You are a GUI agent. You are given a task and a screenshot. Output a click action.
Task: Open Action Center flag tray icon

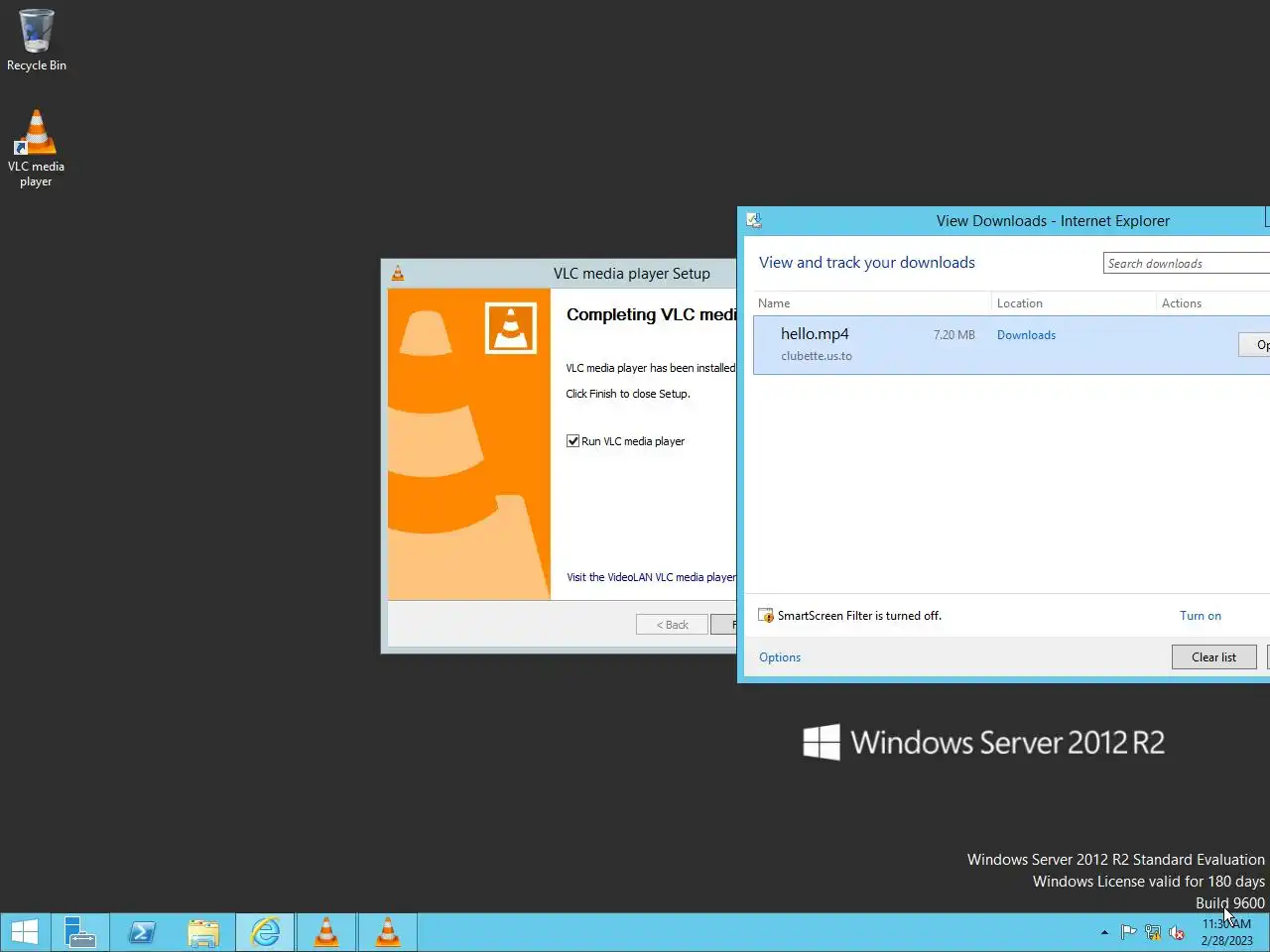1128,932
